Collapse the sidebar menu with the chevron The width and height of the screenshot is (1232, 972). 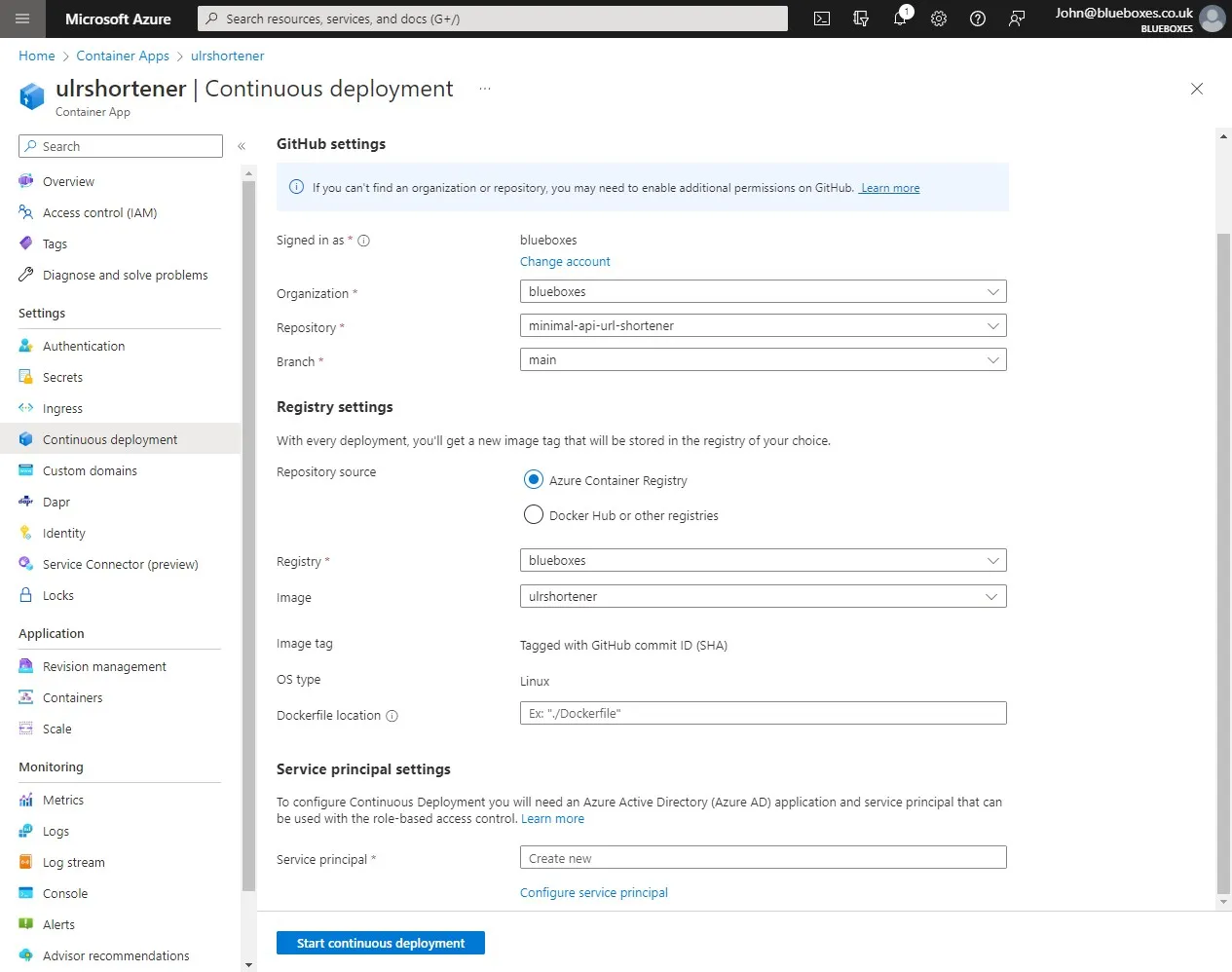click(242, 146)
